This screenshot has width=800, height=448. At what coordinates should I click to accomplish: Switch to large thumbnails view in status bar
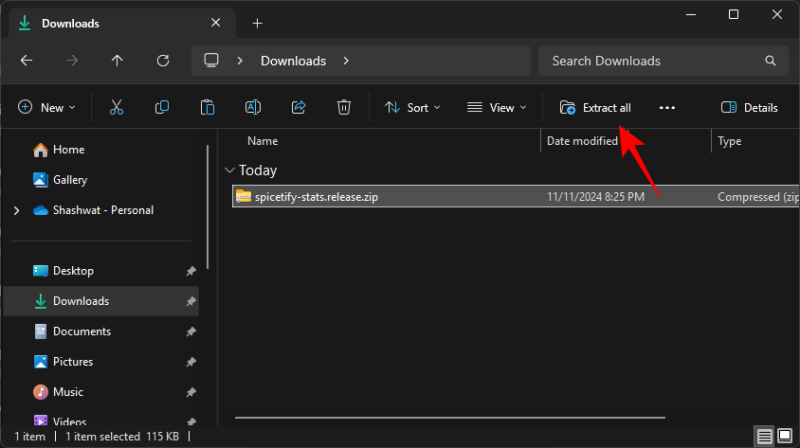(x=786, y=437)
